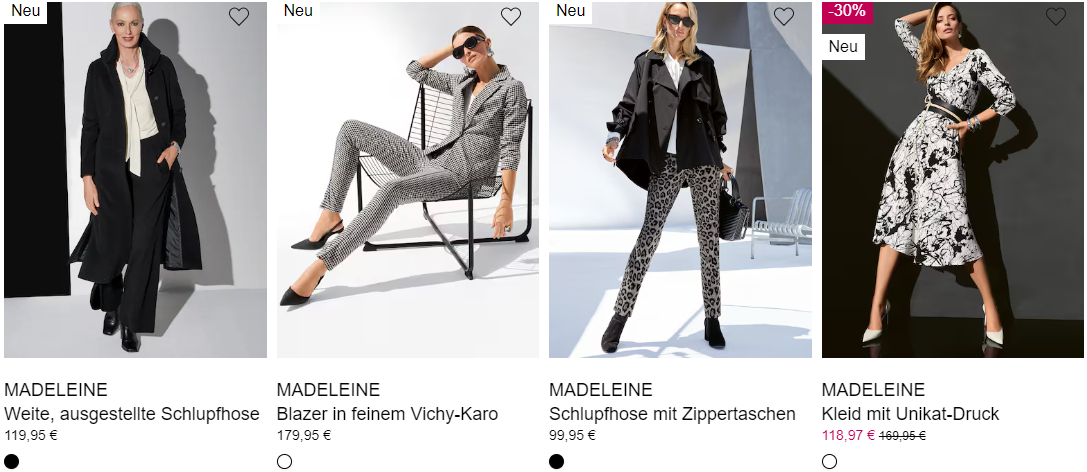The height and width of the screenshot is (472, 1087).
Task: View the leopard print trousers product photo
Action: tap(680, 180)
